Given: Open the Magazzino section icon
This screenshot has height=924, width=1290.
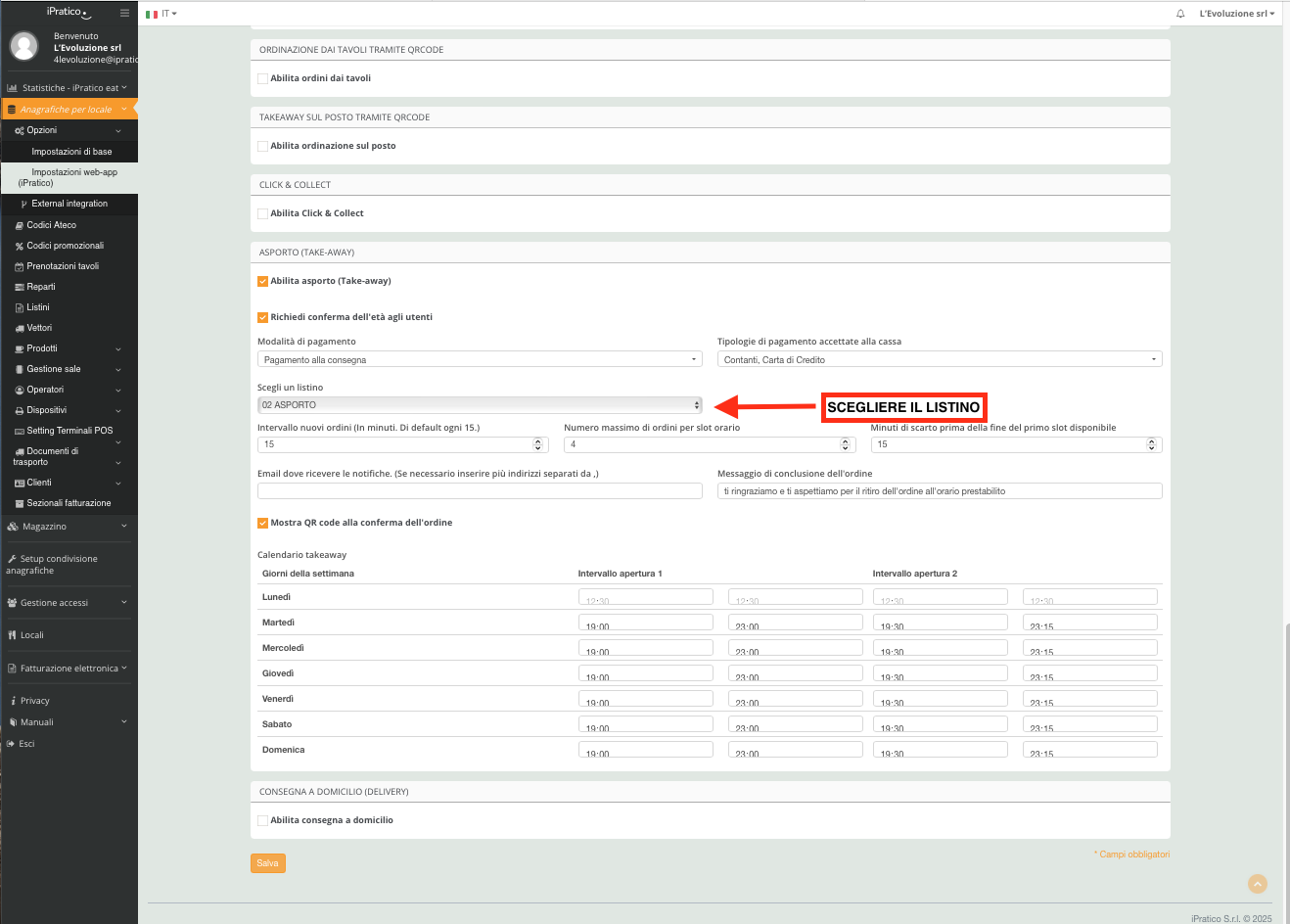Looking at the screenshot, I should 13,527.
